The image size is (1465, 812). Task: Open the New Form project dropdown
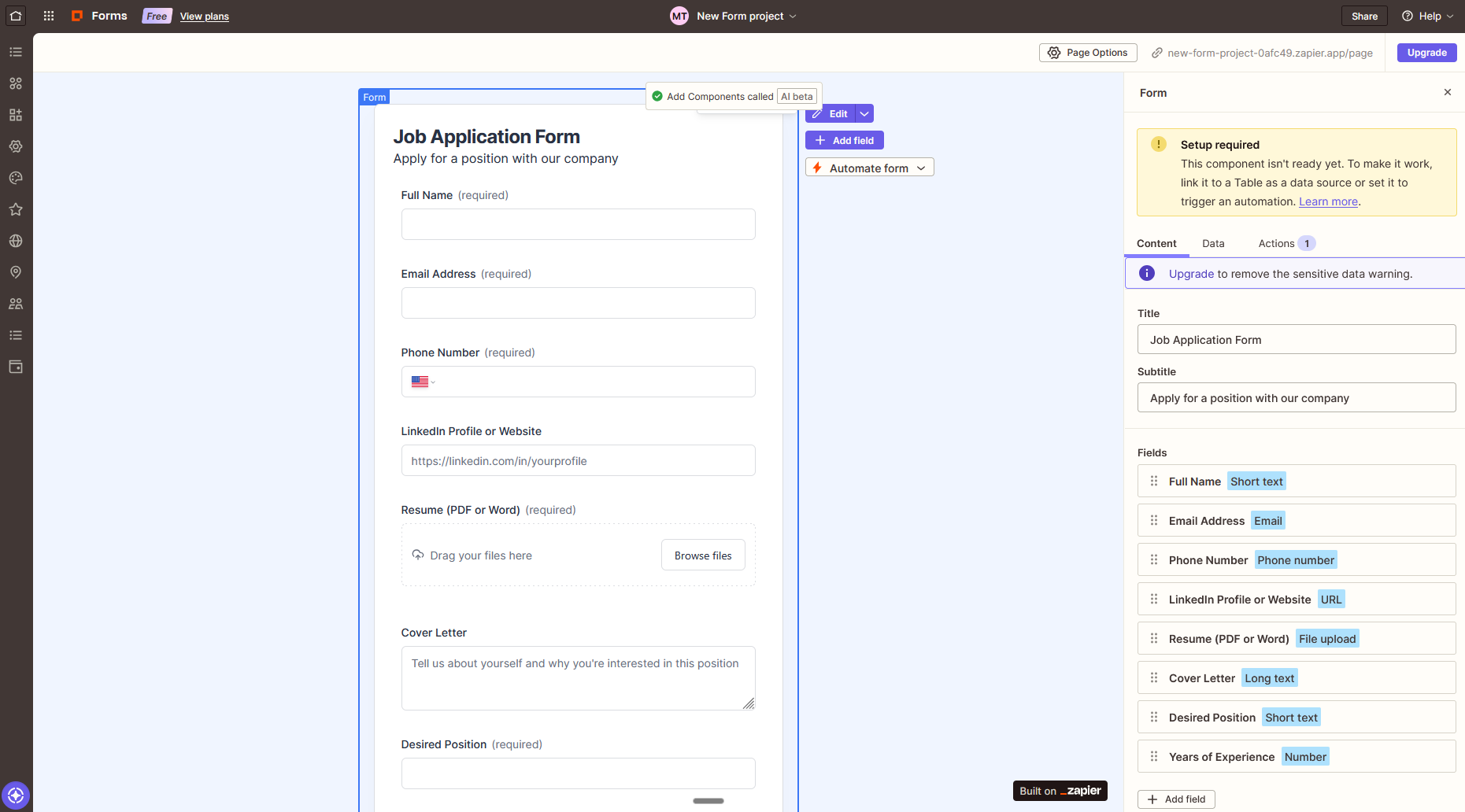(794, 16)
